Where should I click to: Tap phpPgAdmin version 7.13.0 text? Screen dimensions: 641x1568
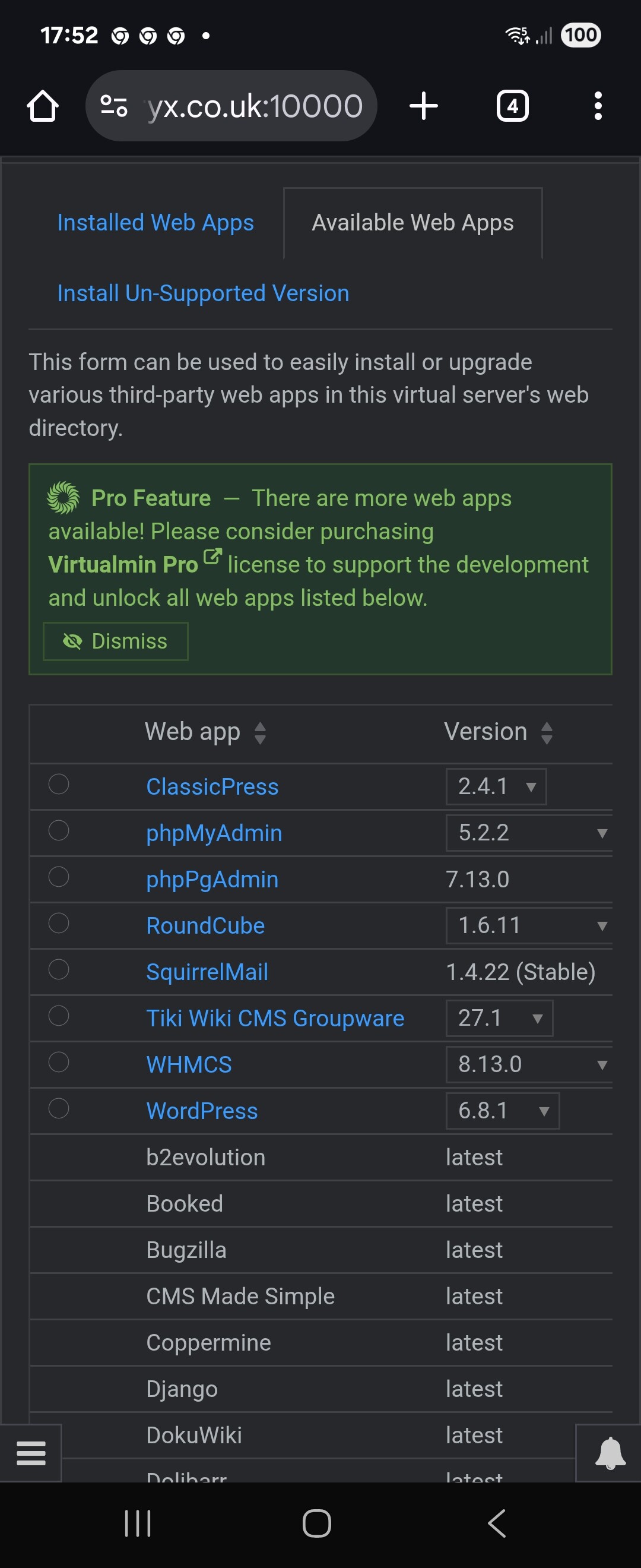(x=477, y=879)
